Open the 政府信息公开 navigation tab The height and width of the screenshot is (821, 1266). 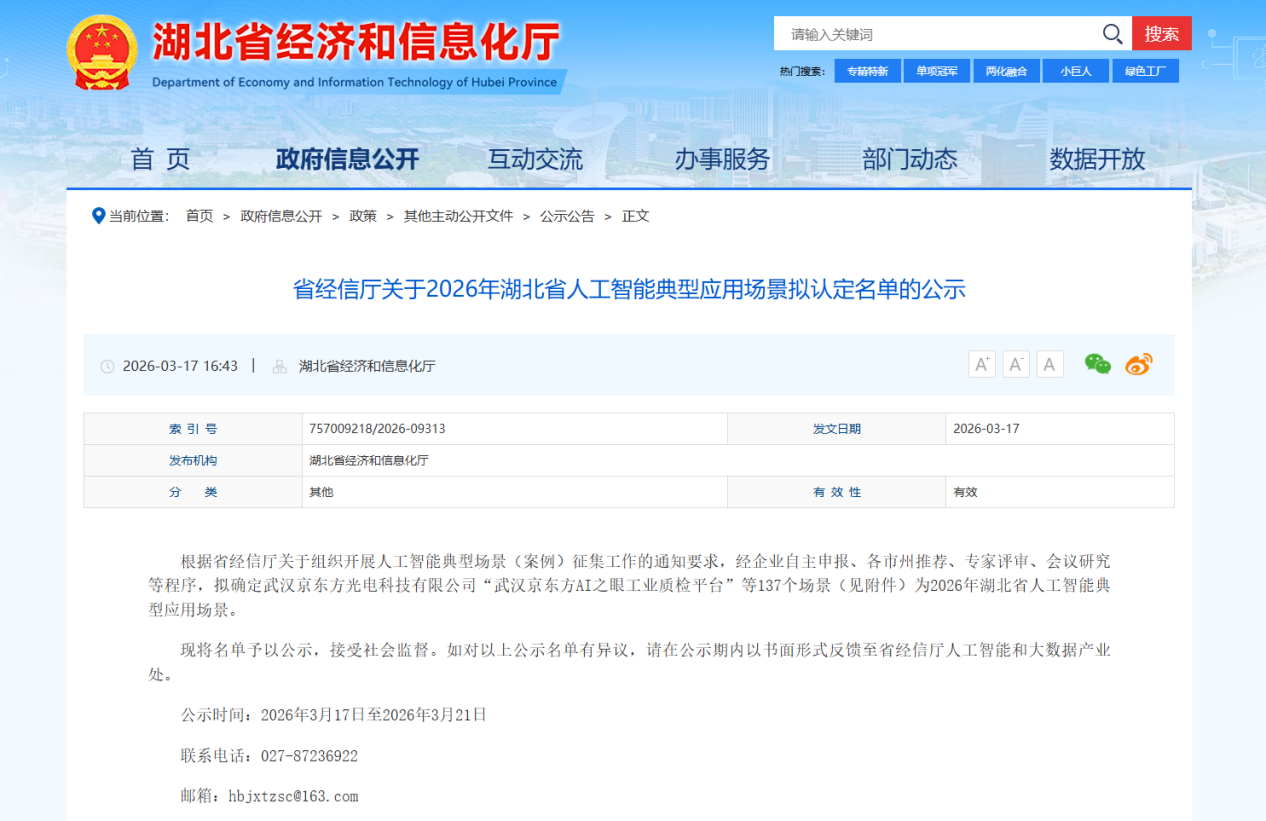tap(347, 159)
